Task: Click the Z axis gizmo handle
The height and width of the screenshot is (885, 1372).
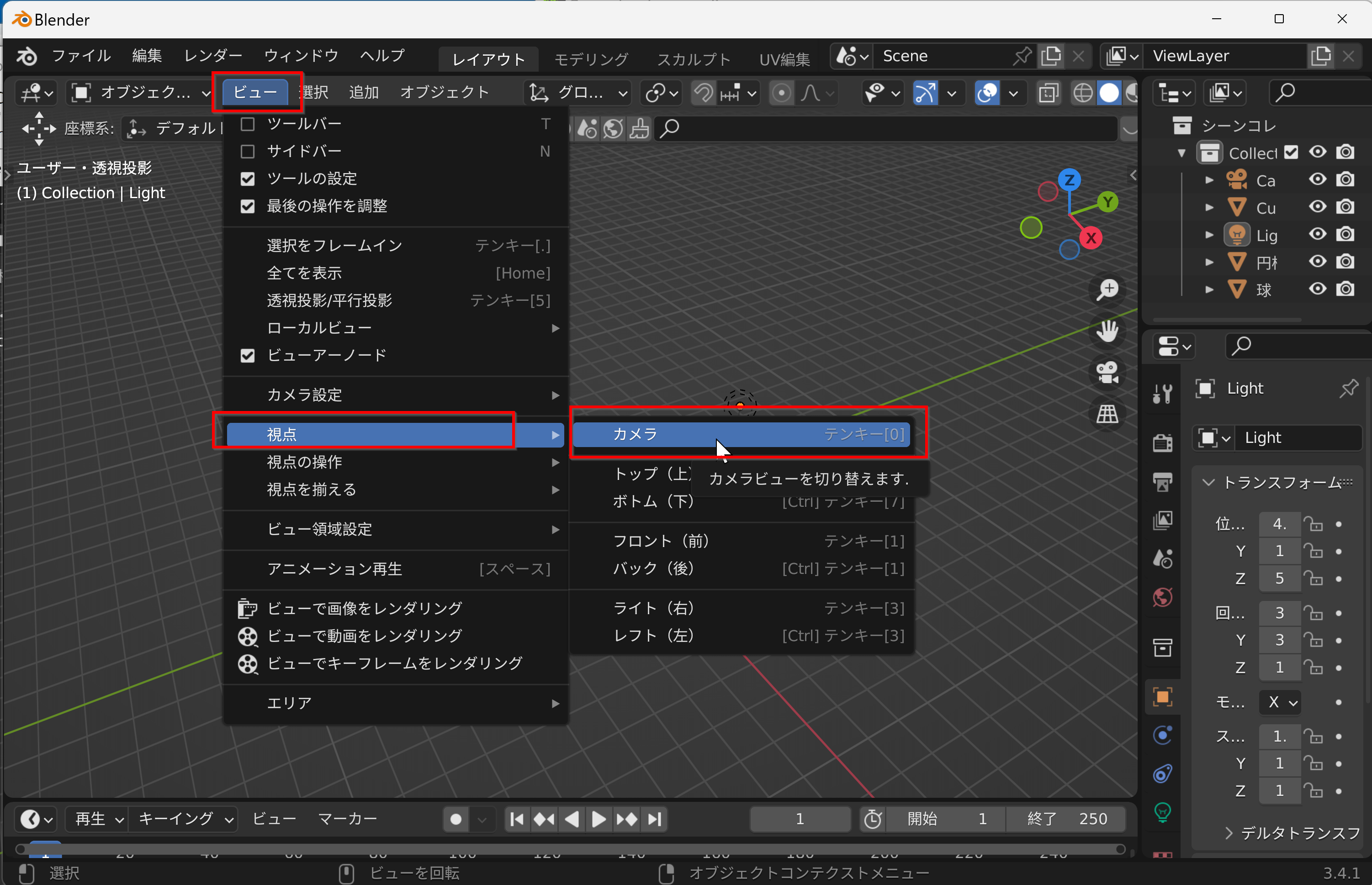Action: click(1069, 180)
